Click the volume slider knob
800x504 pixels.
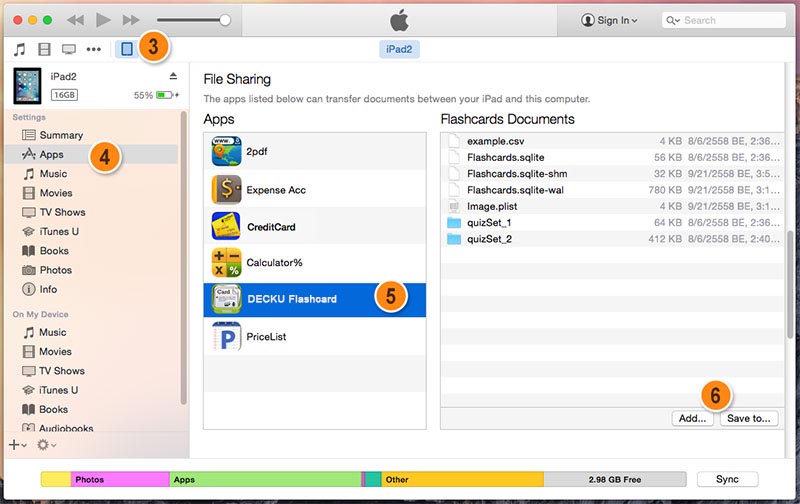coord(224,20)
